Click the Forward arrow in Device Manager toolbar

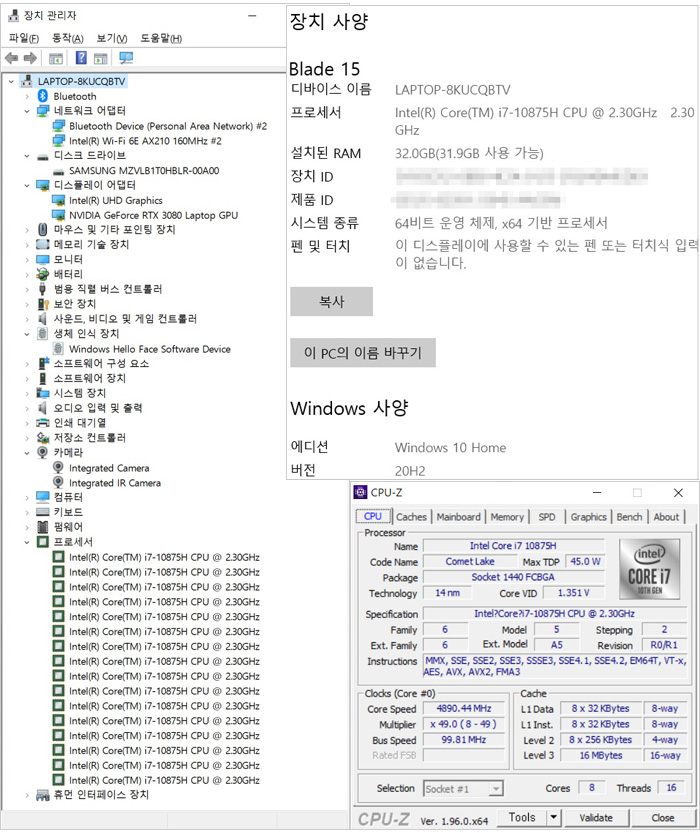30,58
